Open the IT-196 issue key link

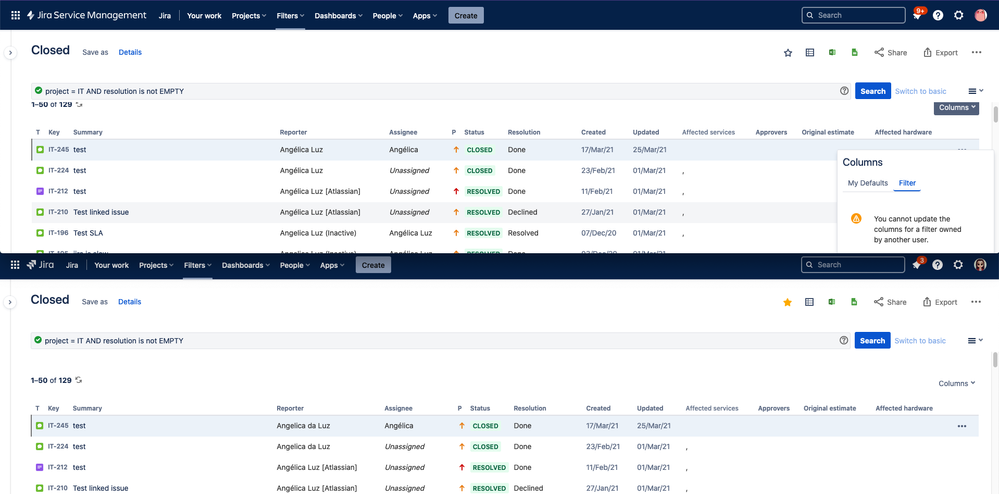coord(58,233)
